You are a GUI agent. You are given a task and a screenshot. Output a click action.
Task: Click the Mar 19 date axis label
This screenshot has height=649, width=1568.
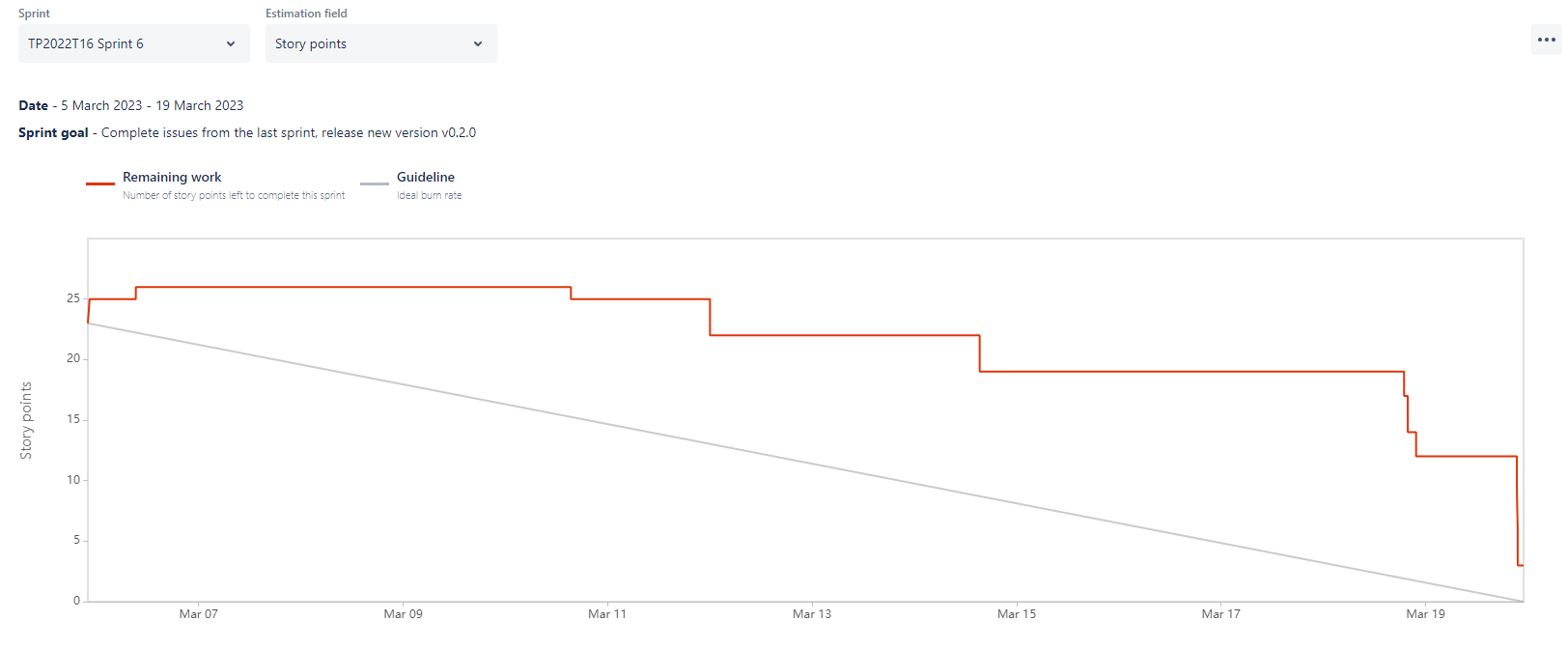click(1425, 614)
